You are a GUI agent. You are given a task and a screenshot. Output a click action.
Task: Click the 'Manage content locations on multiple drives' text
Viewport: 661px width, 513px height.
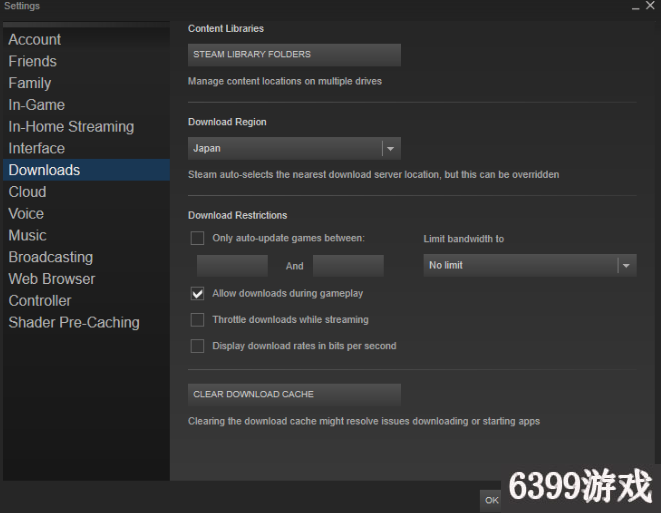[x=285, y=81]
